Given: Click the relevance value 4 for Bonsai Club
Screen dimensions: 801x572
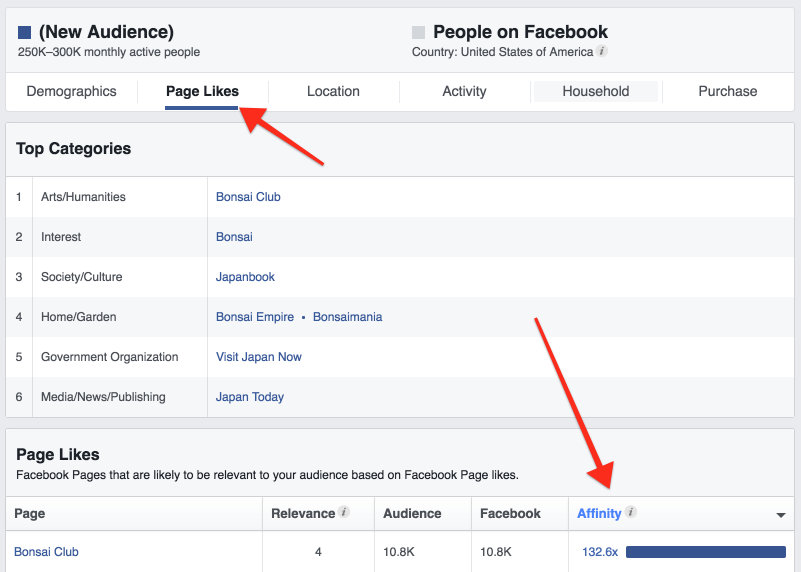Looking at the screenshot, I should tap(318, 552).
